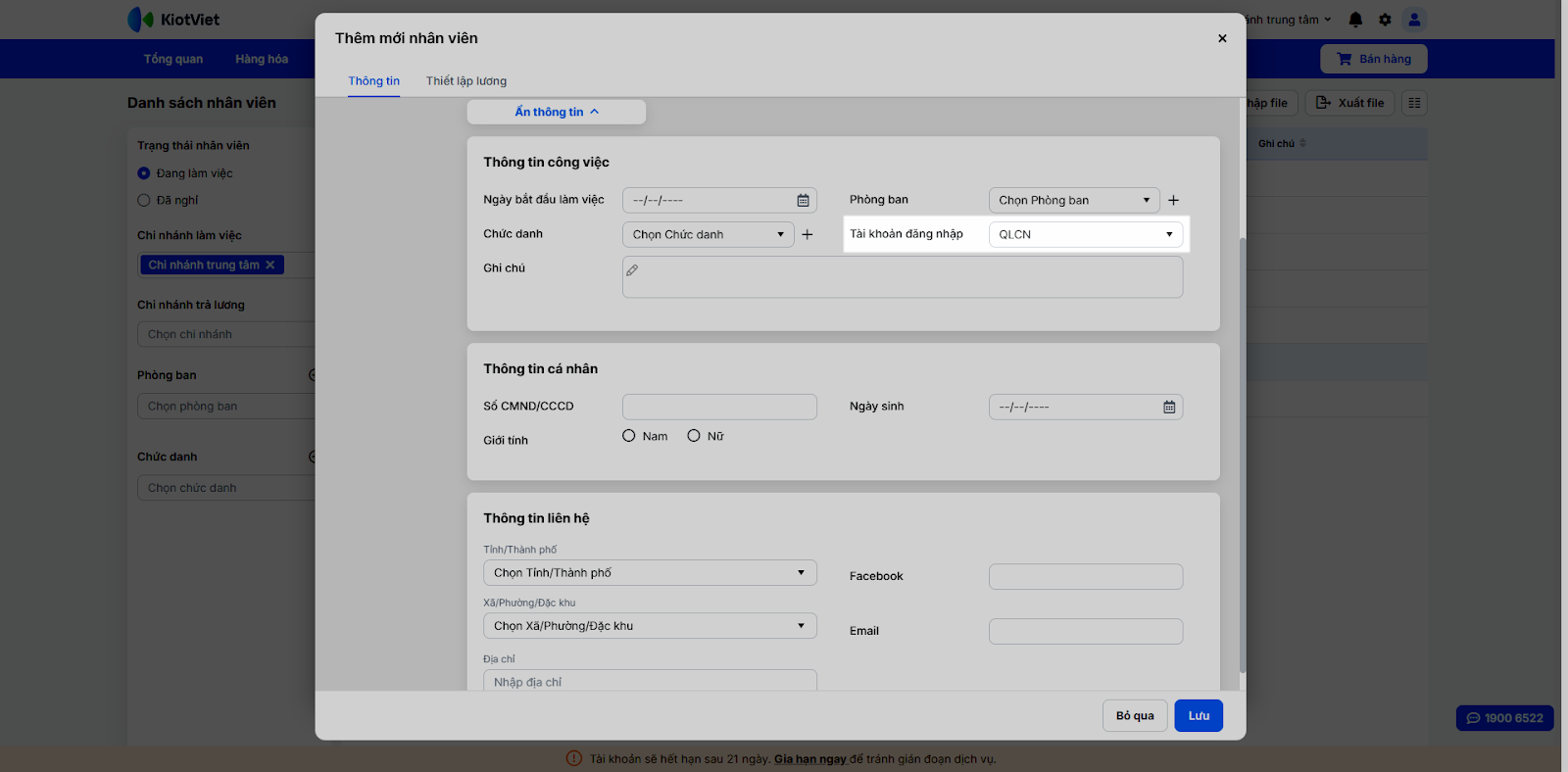Remove Chi nhánh trung tâm filter tag
1568x772 pixels.
click(x=270, y=265)
